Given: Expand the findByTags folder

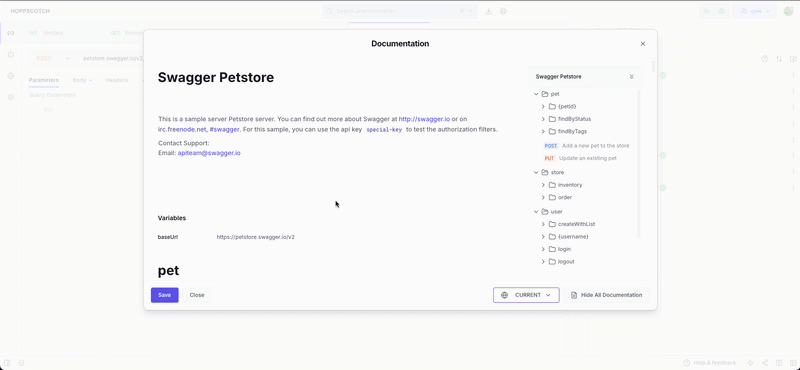Looking at the screenshot, I should pos(543,132).
